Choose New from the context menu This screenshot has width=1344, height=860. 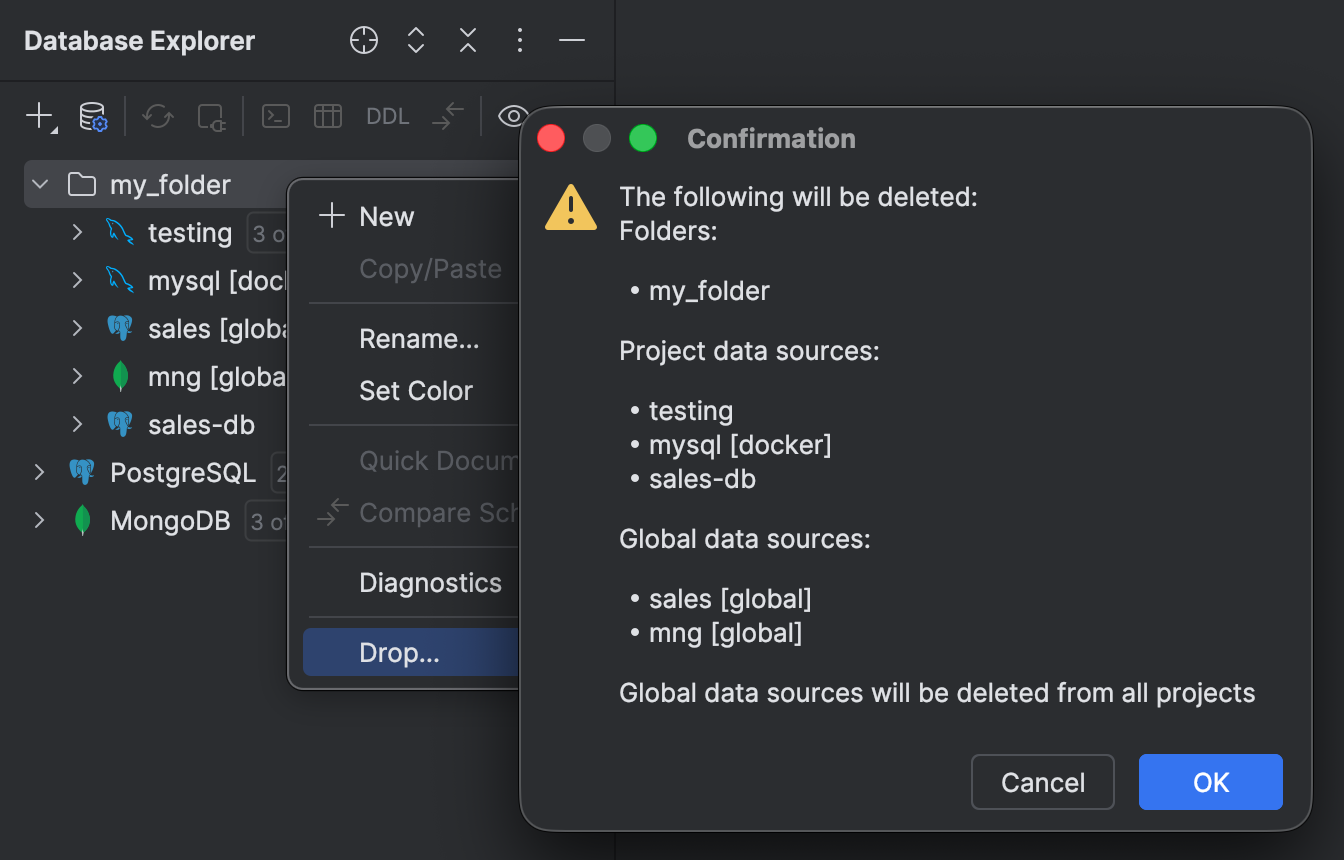click(x=411, y=217)
